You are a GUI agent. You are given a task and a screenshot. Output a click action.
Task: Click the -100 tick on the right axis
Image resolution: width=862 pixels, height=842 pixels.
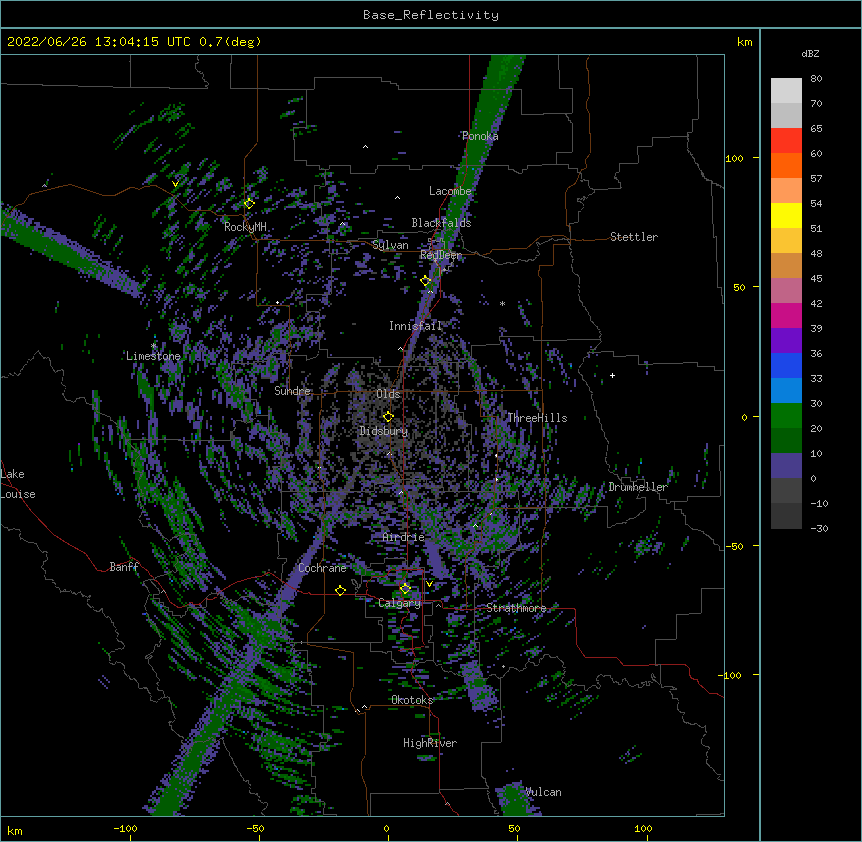pos(731,675)
